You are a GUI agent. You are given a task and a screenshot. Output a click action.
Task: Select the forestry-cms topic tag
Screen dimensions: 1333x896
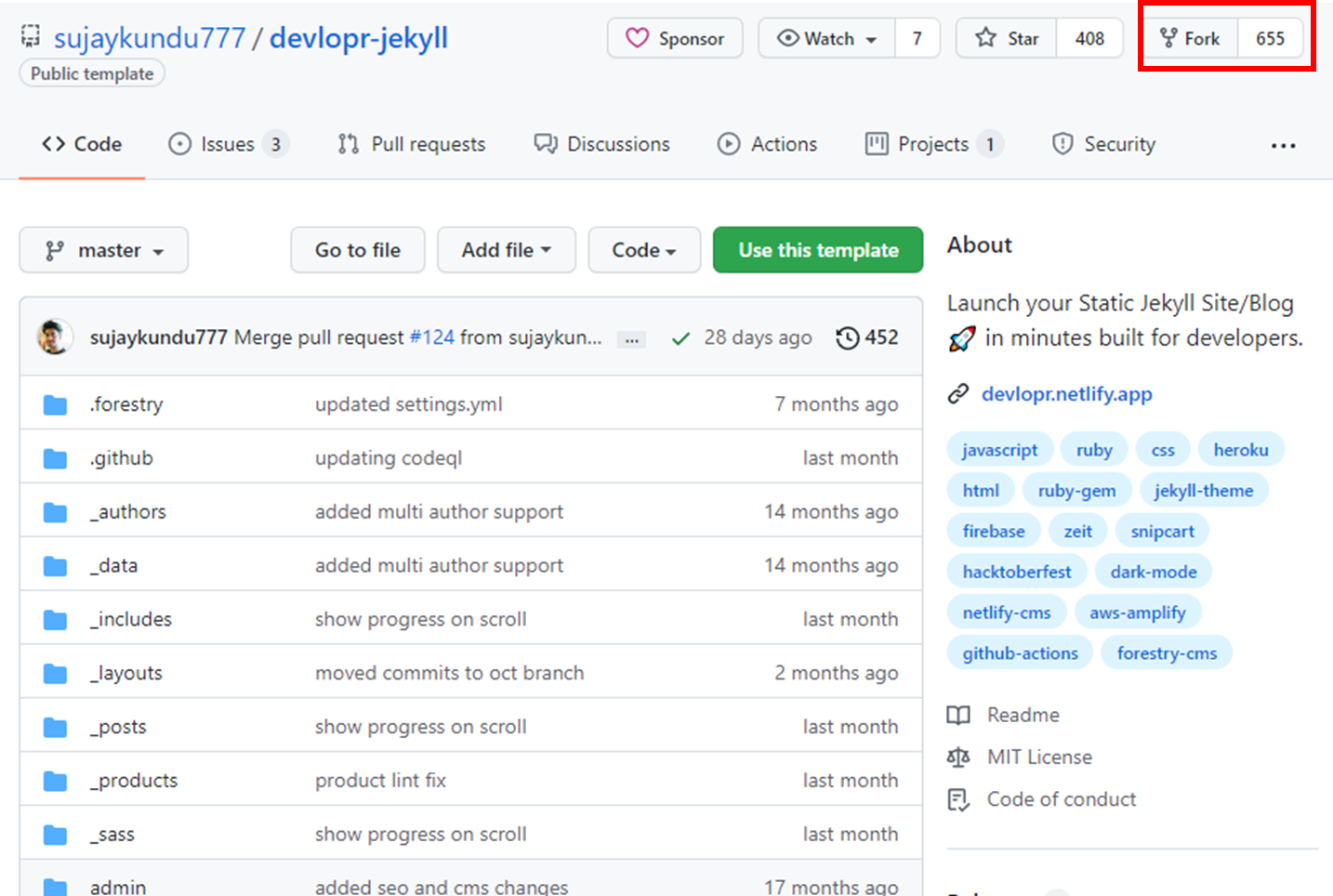click(x=1167, y=653)
